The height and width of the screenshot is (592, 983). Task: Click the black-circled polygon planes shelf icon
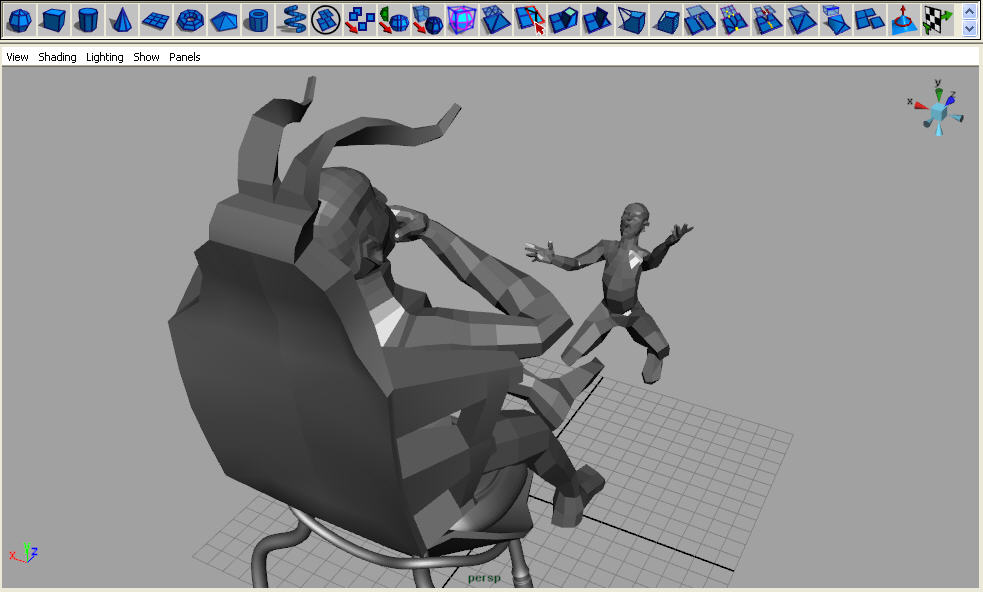tap(325, 20)
